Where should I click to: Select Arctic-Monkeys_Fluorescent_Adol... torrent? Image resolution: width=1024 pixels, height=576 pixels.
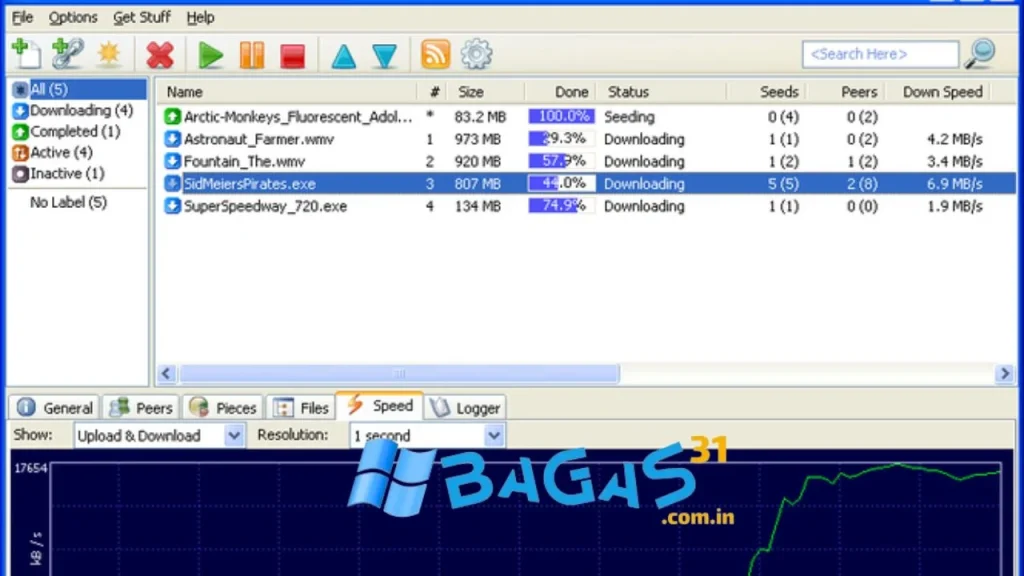tap(298, 117)
